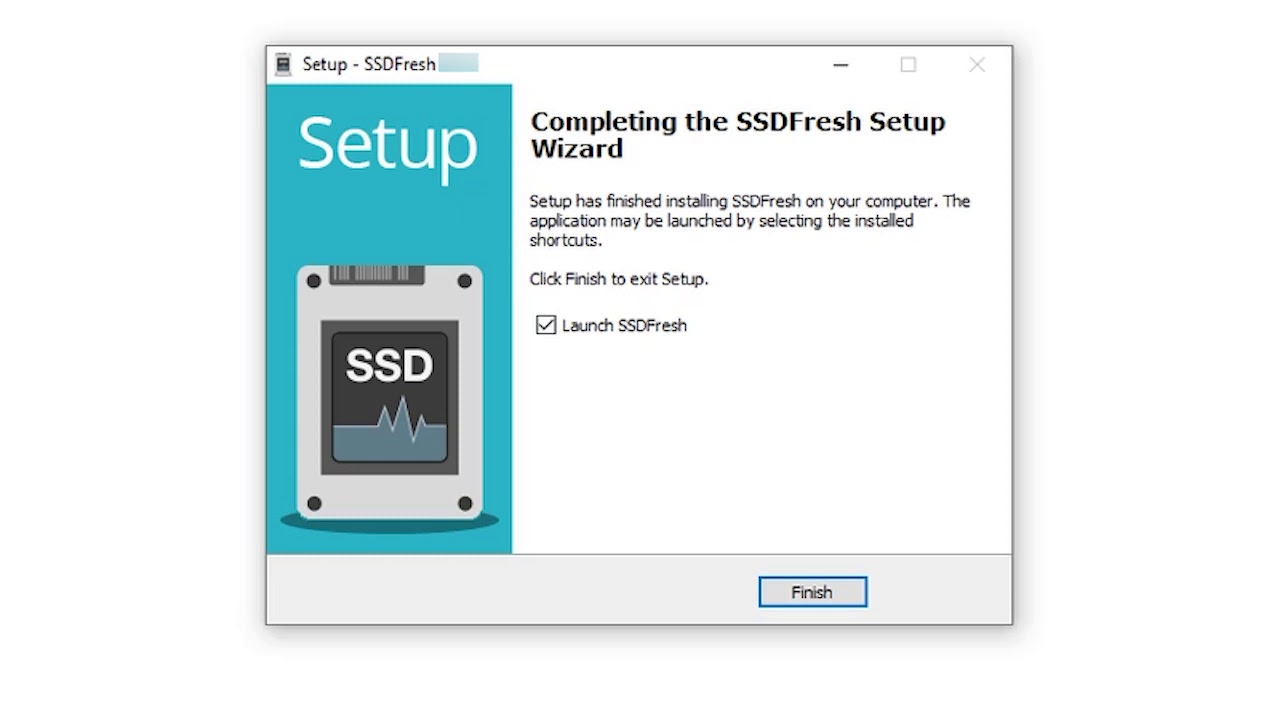Viewport: 1280px width, 720px height.
Task: Click the SSD drive illustration
Action: [x=390, y=398]
